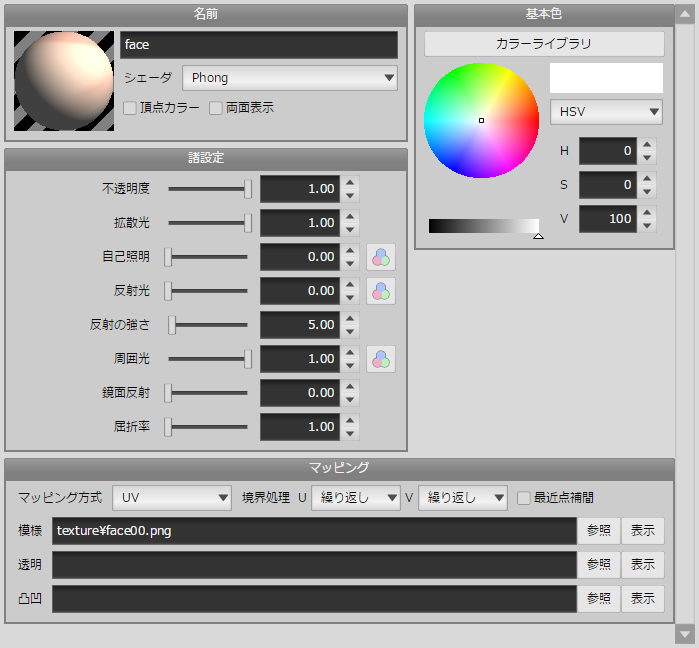Click the hue color wheel

click(481, 120)
